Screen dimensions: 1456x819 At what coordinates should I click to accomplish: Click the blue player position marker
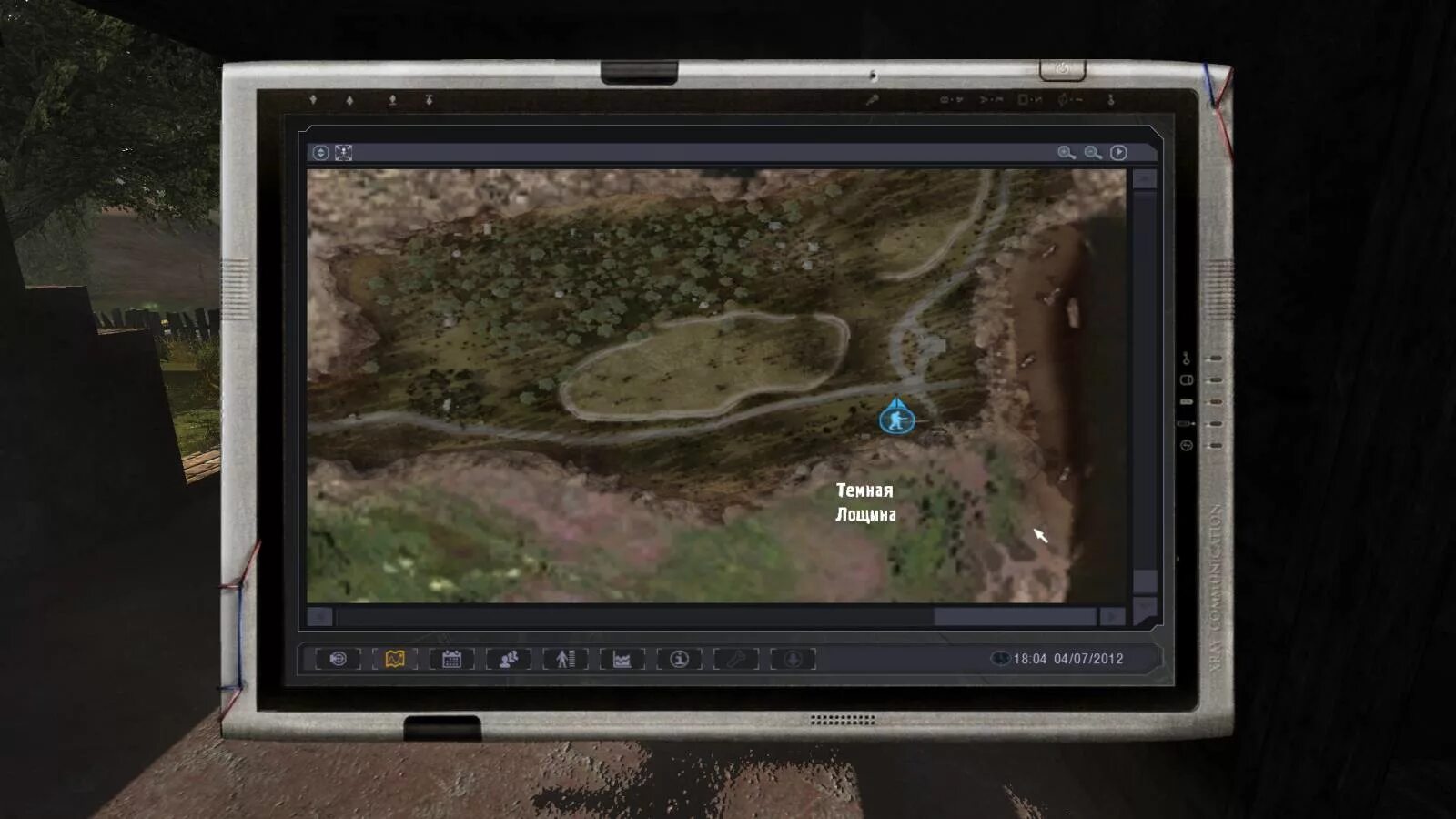click(x=896, y=417)
